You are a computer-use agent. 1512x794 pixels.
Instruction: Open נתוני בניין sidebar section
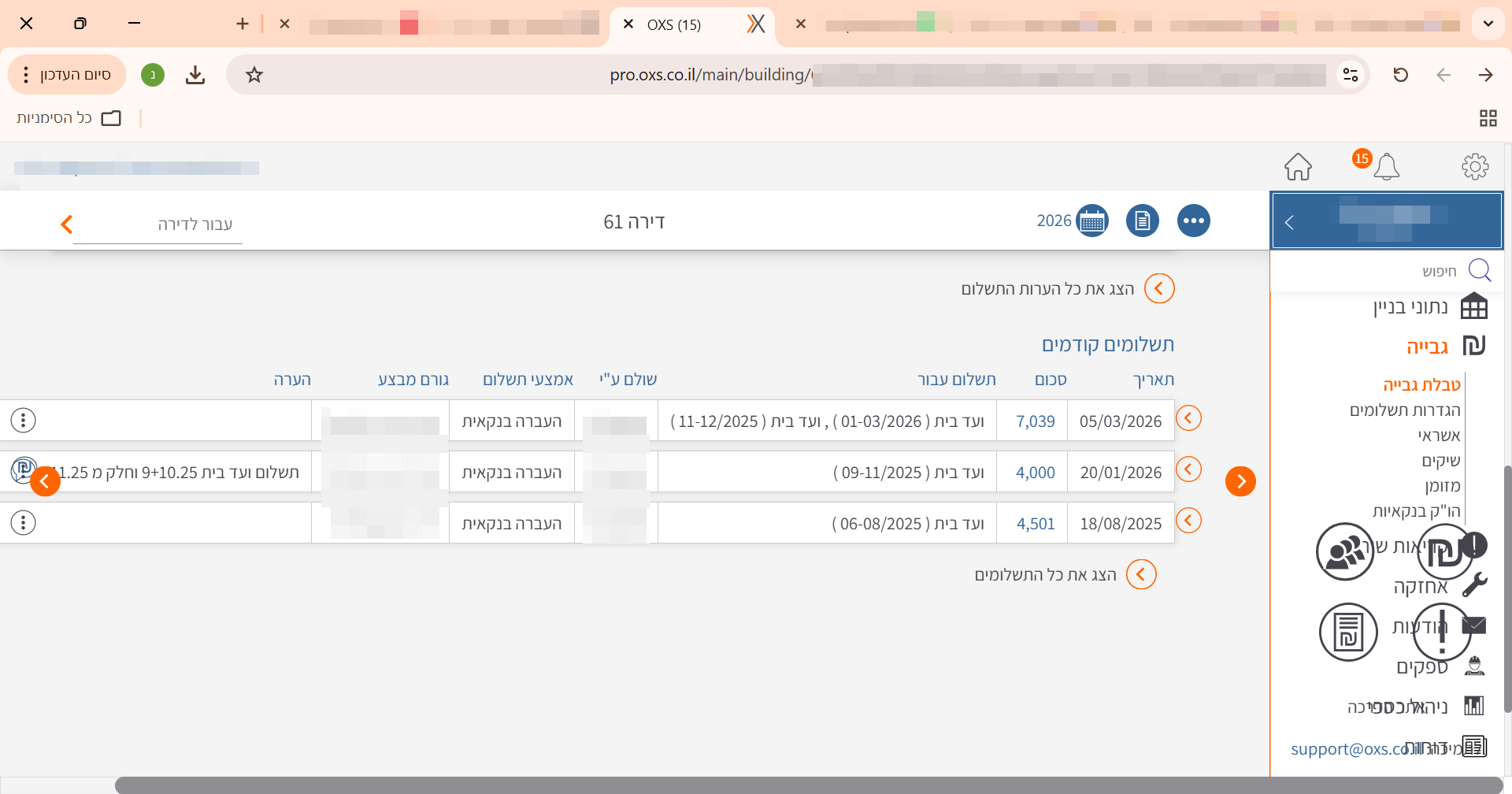(1410, 307)
